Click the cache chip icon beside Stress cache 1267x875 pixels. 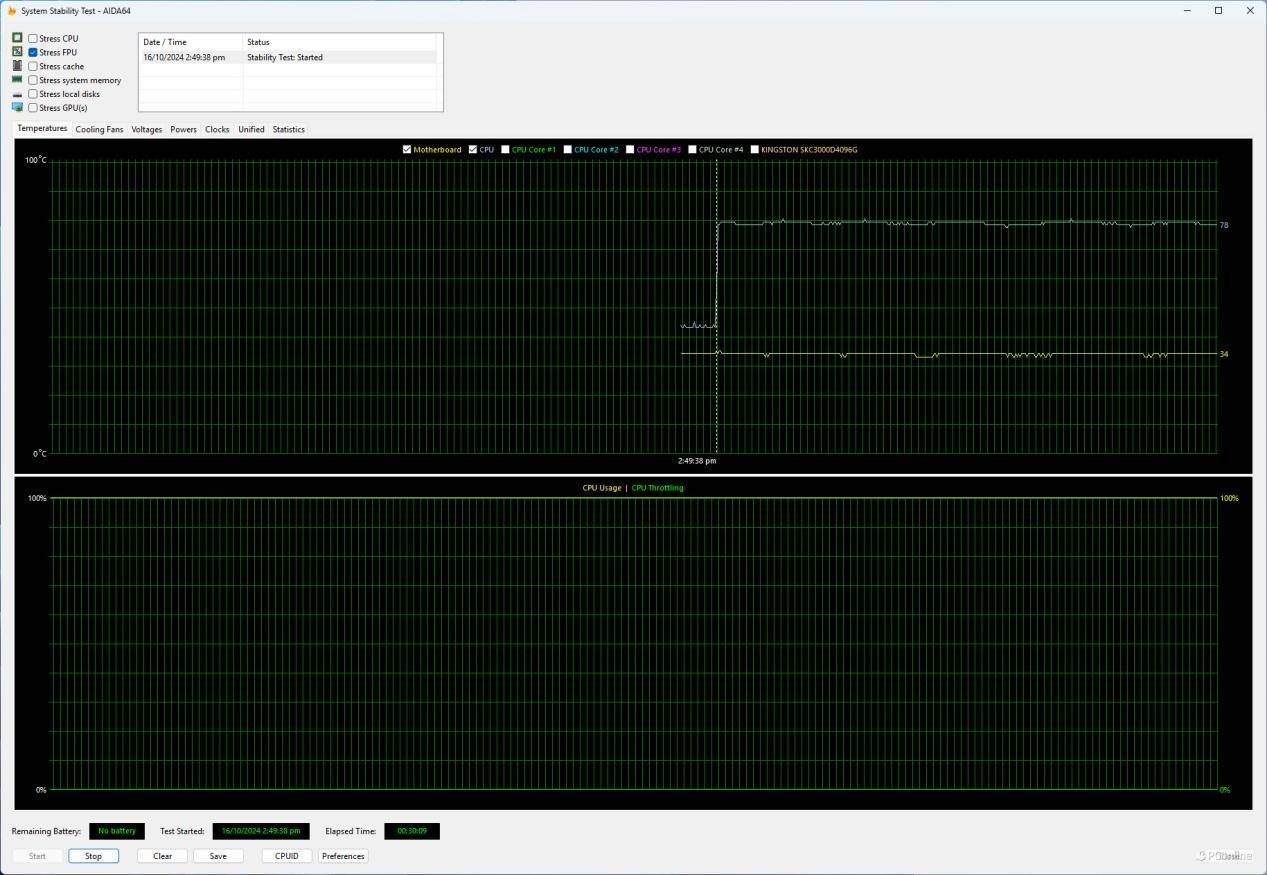click(17, 66)
